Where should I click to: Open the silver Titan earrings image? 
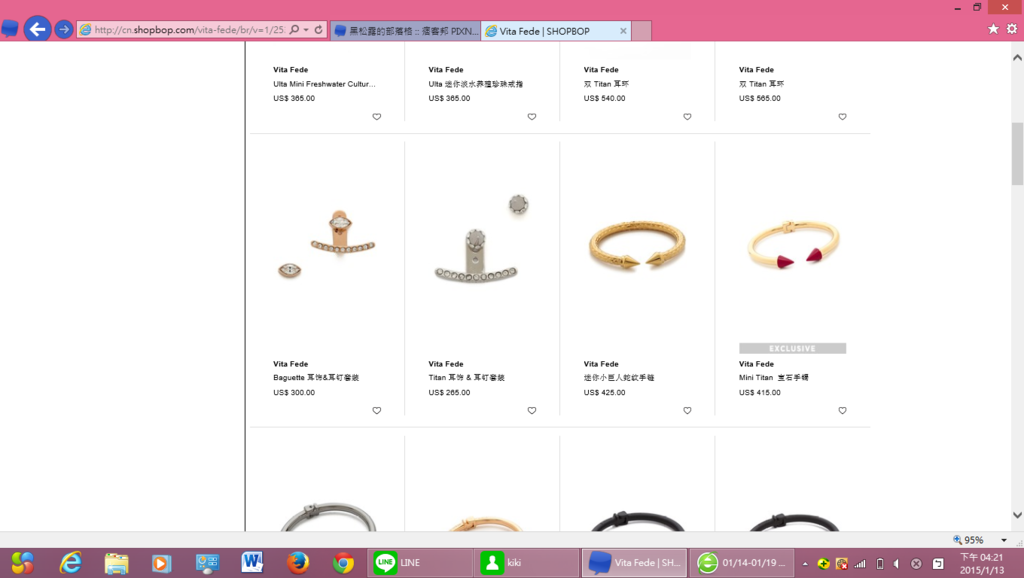point(482,238)
